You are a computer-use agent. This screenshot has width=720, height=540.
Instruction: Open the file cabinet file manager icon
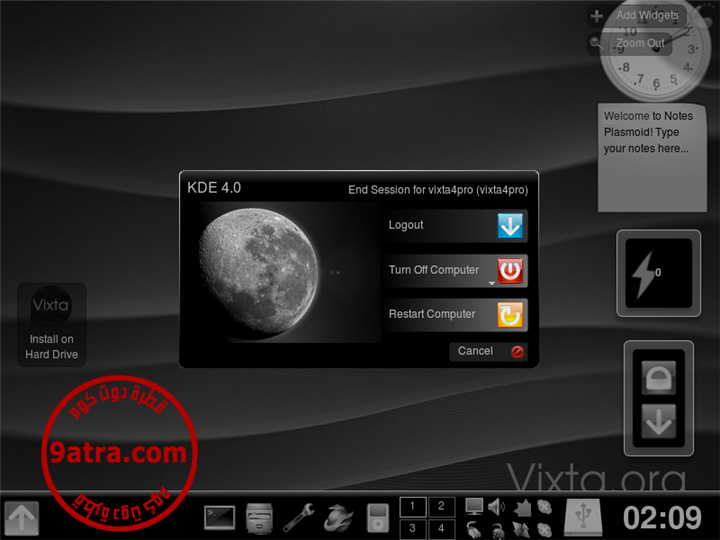(259, 518)
